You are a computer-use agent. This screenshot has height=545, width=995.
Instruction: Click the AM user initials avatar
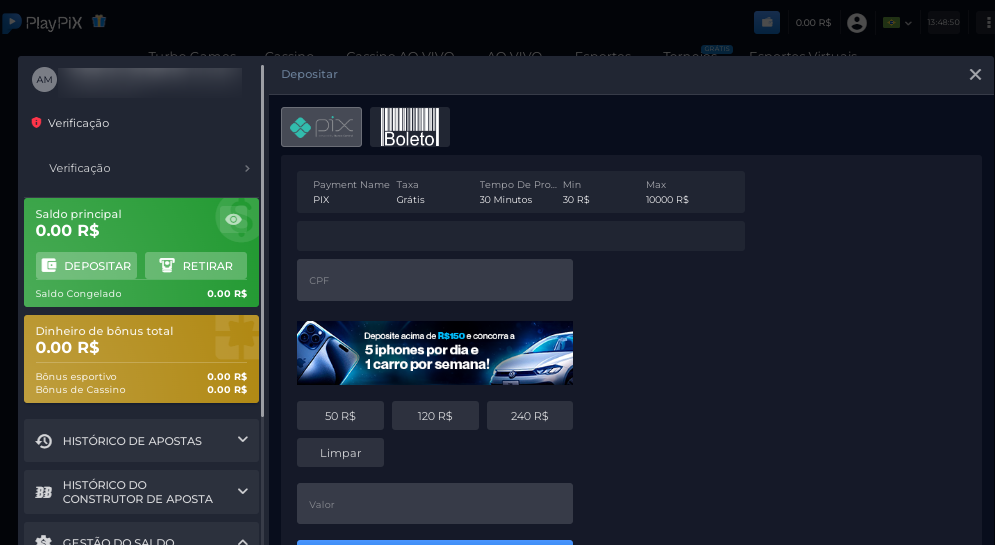[x=44, y=80]
